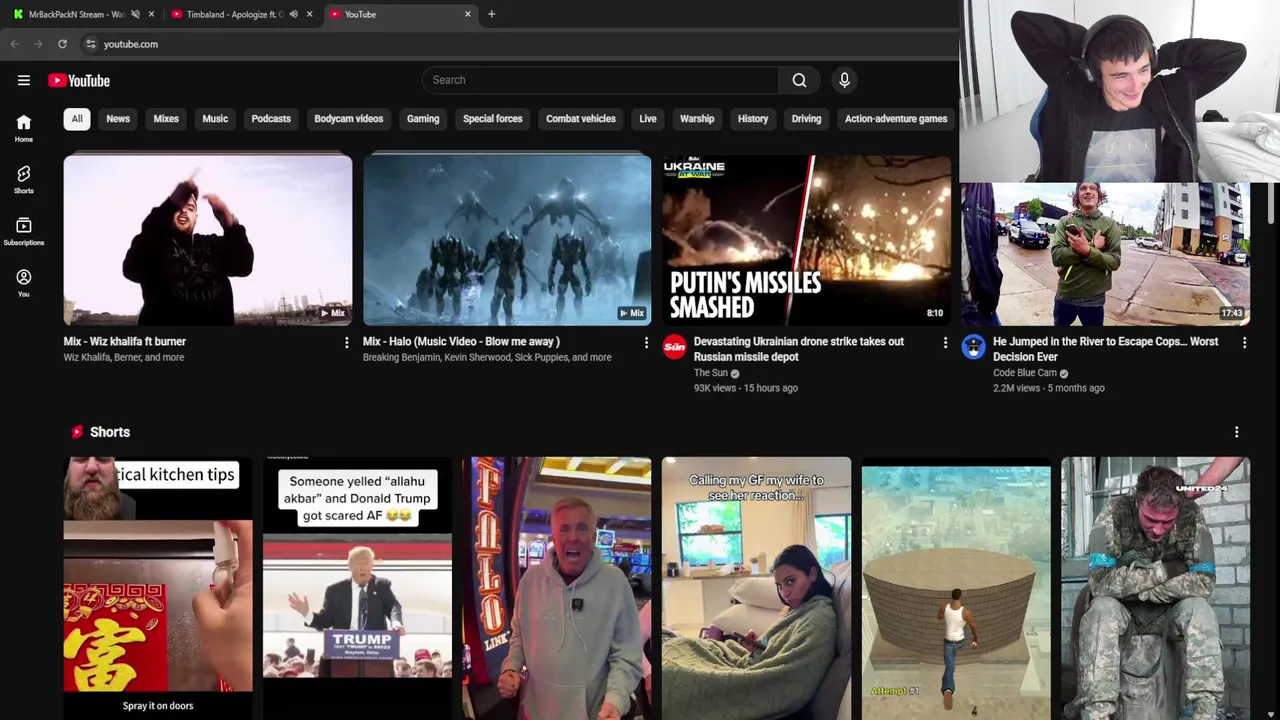Open options for Halo music mix
The width and height of the screenshot is (1280, 720).
click(646, 343)
